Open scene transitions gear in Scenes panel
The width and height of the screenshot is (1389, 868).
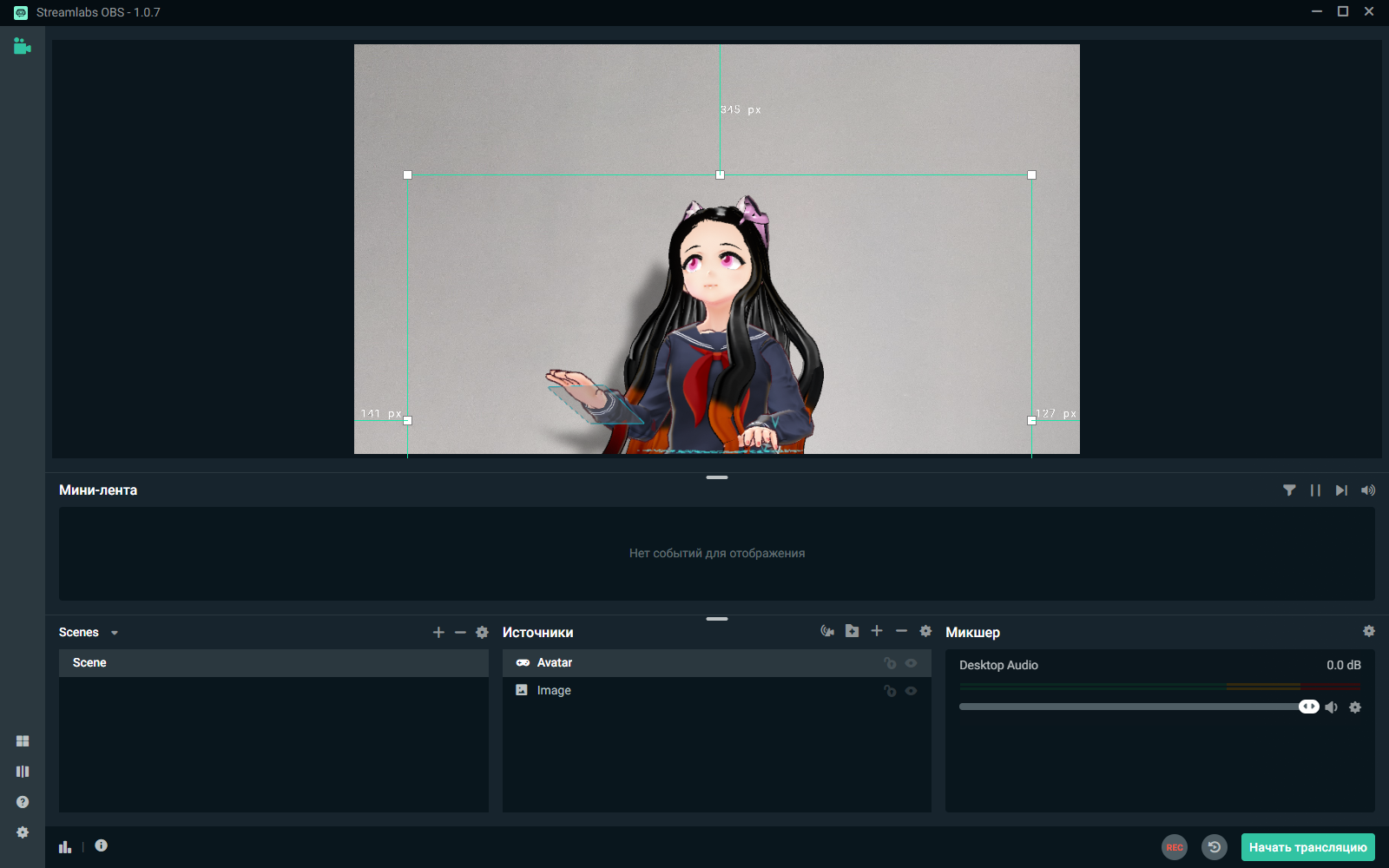tap(483, 633)
